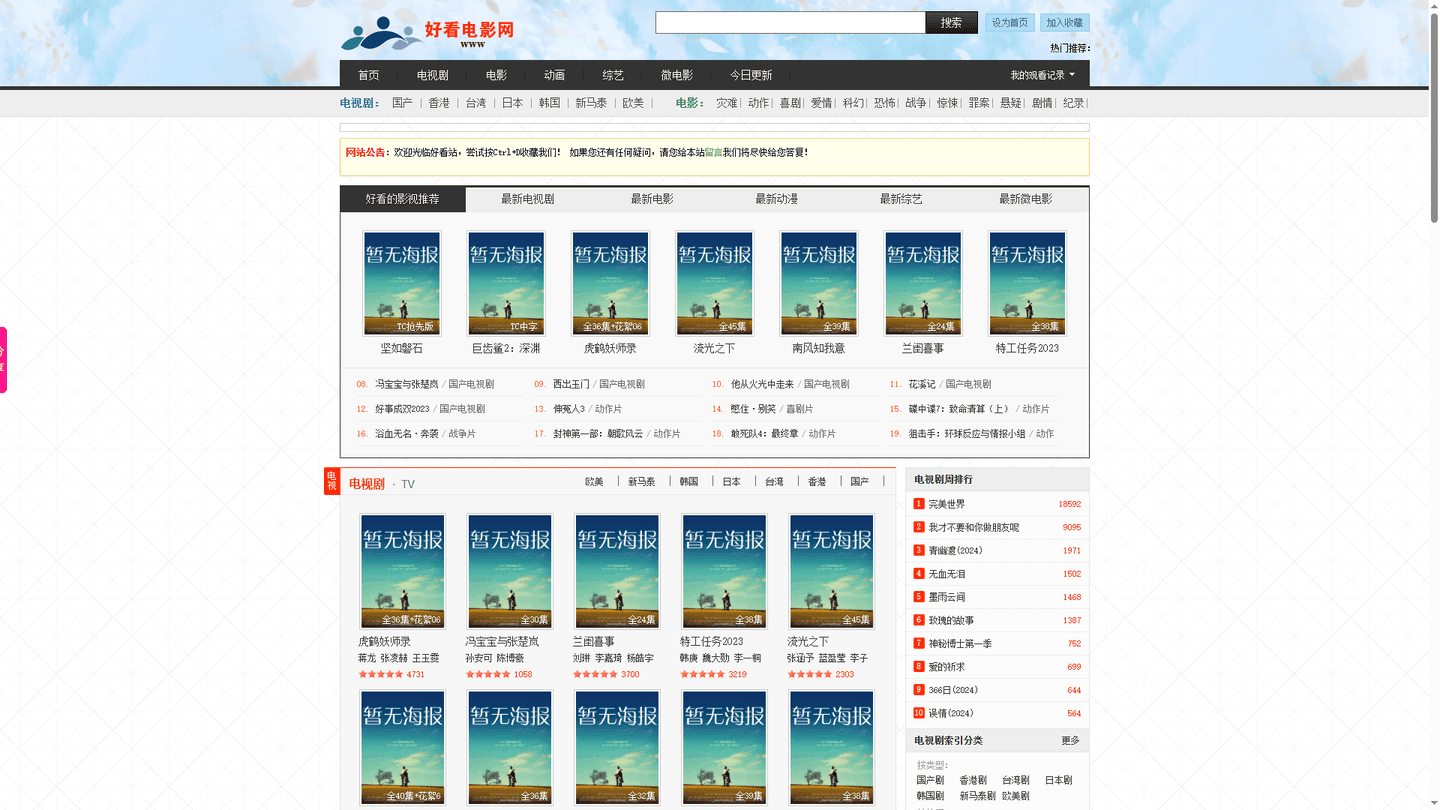Open 巨齿鲨2：深渊 poster thumbnail

pyautogui.click(x=506, y=284)
